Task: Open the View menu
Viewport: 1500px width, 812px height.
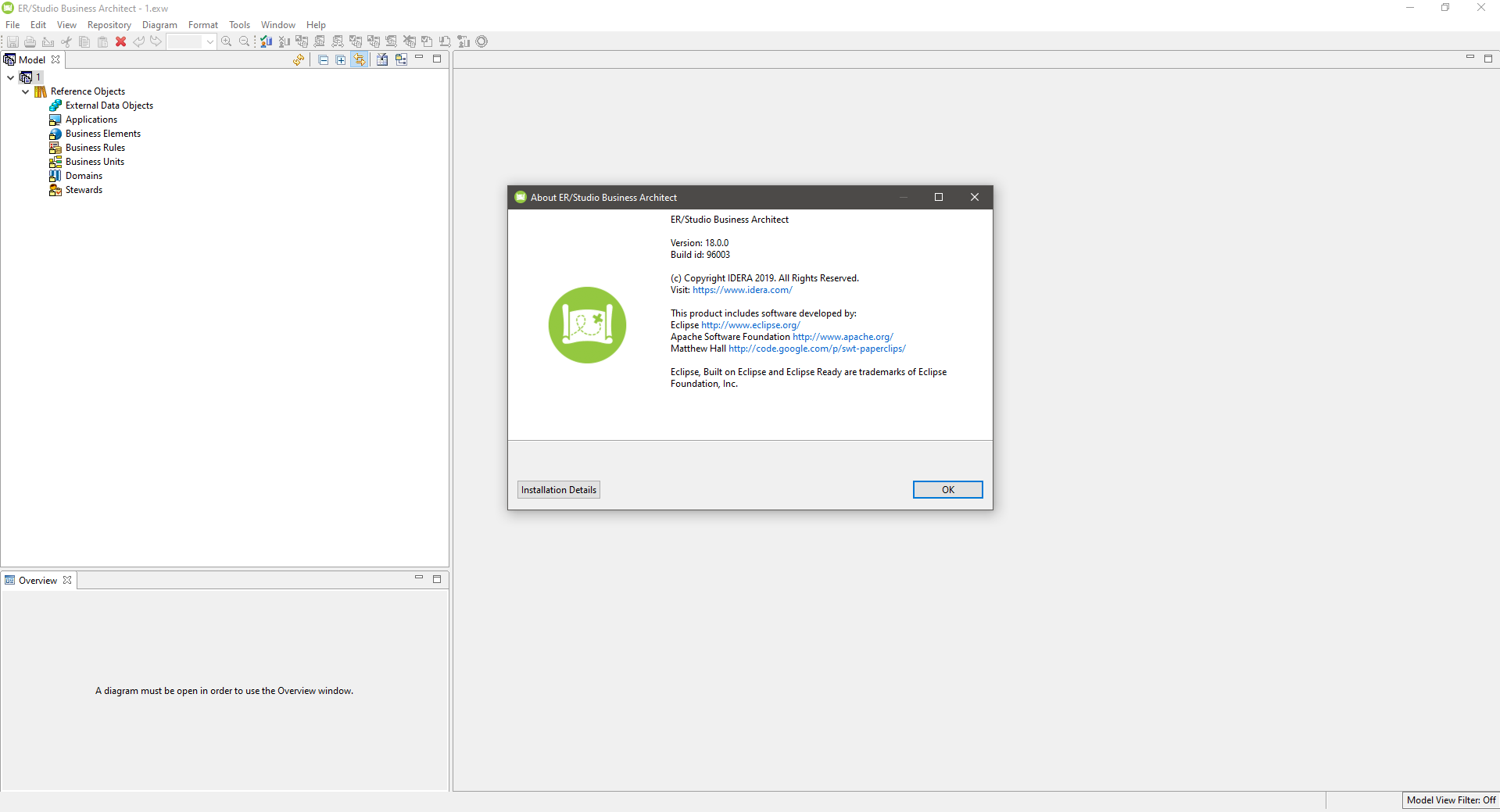Action: (x=66, y=25)
